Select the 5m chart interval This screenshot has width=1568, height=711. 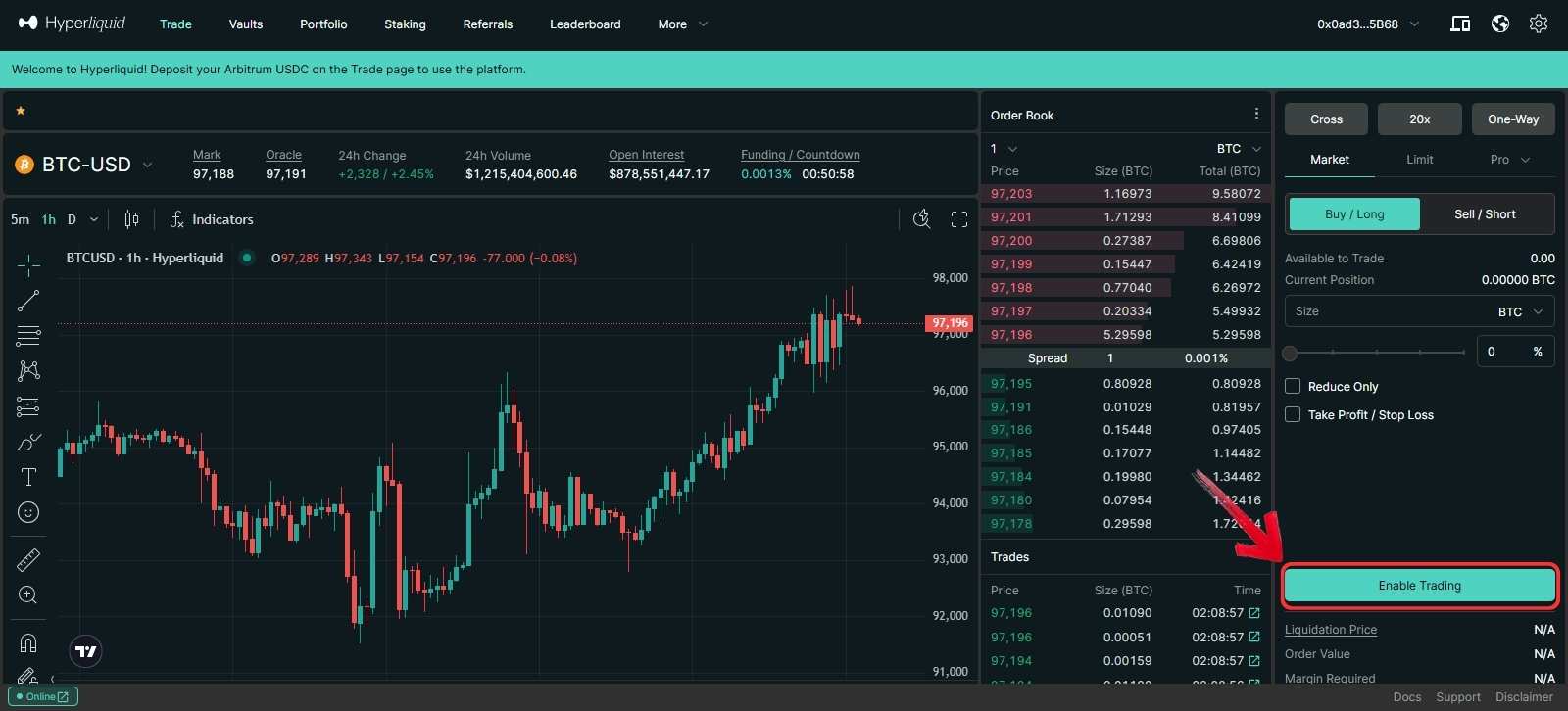[x=20, y=219]
